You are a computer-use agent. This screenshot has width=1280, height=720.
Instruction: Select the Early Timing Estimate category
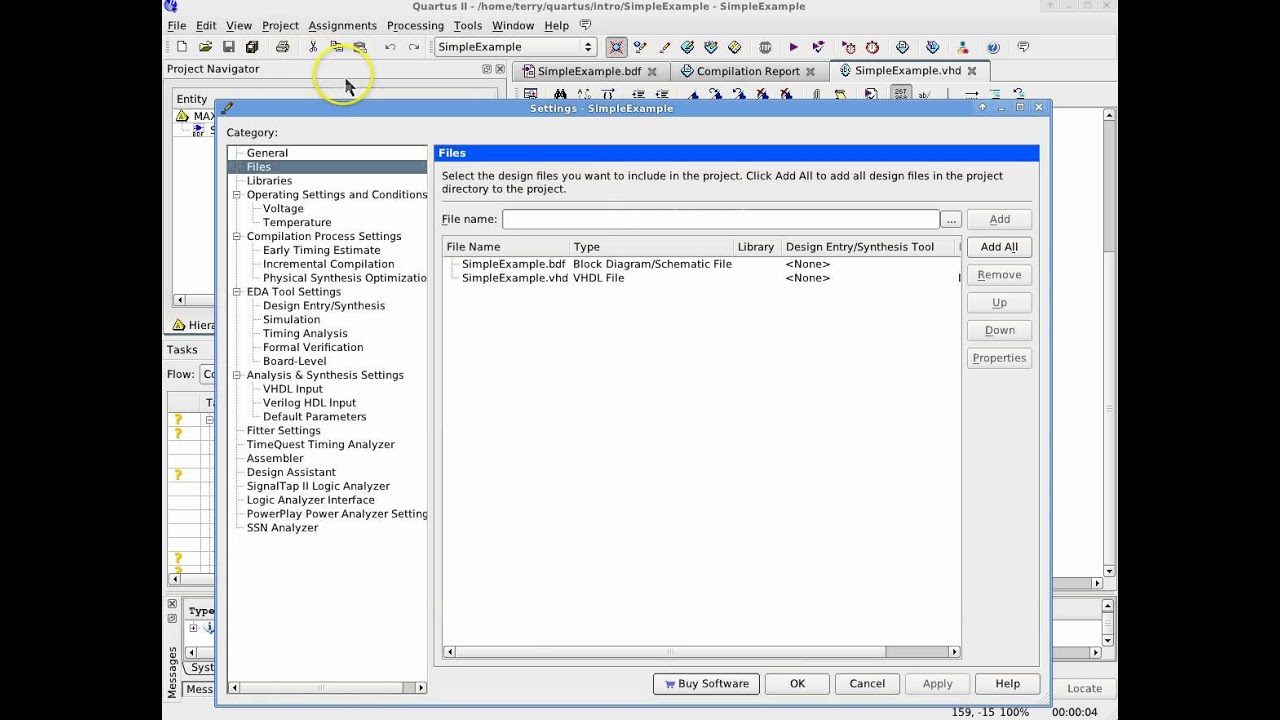click(x=321, y=251)
